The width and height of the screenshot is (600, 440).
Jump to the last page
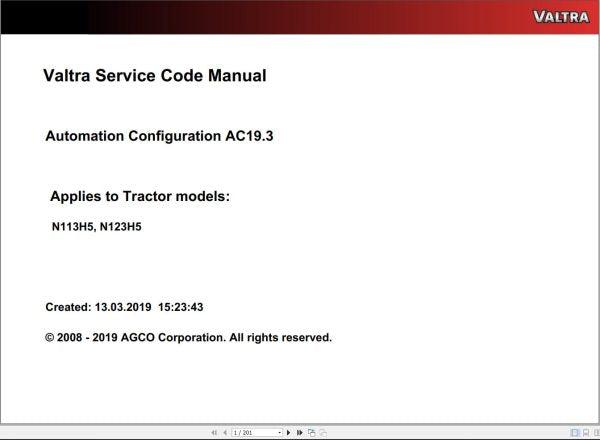[x=299, y=433]
